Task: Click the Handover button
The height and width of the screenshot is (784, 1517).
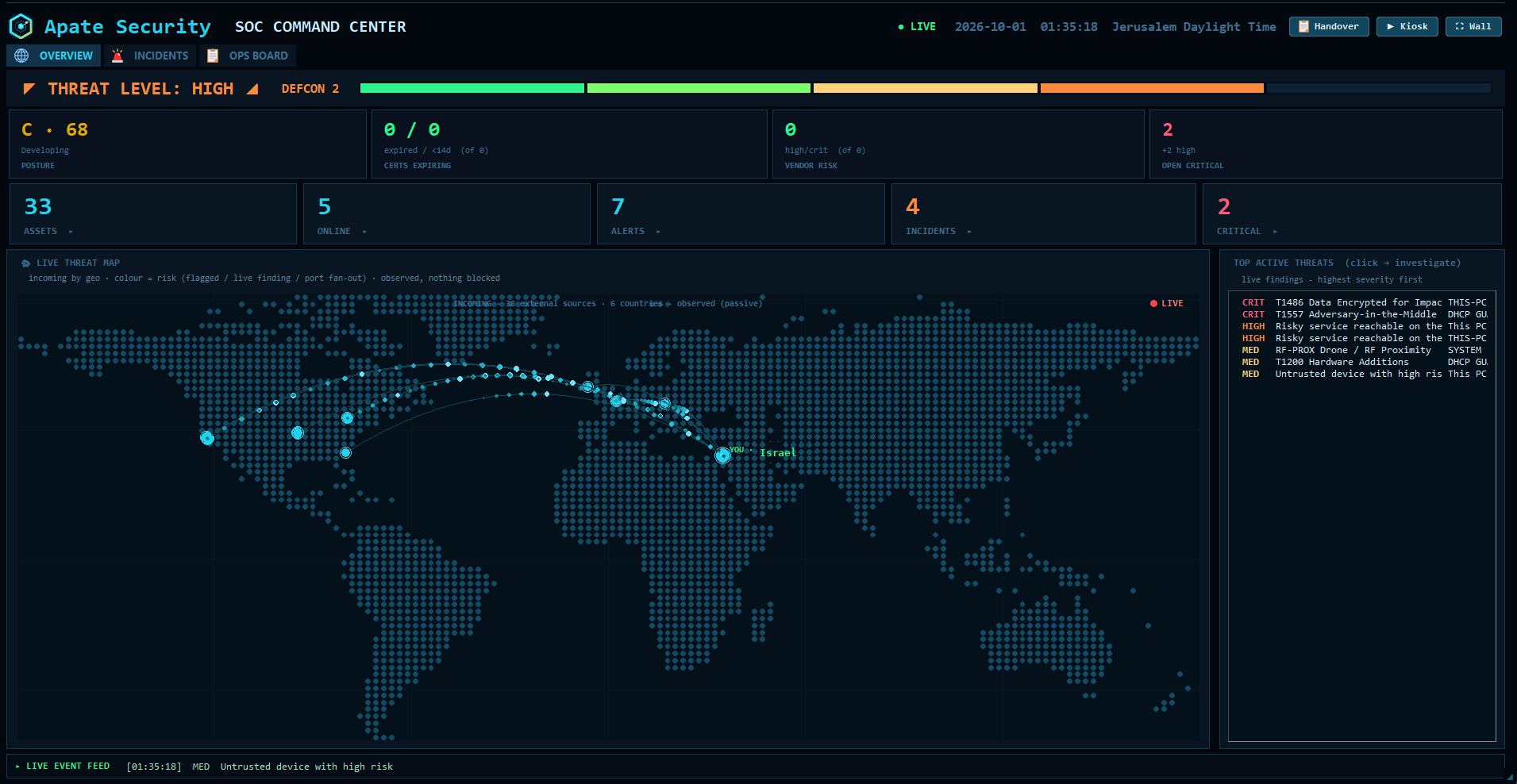Action: pyautogui.click(x=1329, y=26)
